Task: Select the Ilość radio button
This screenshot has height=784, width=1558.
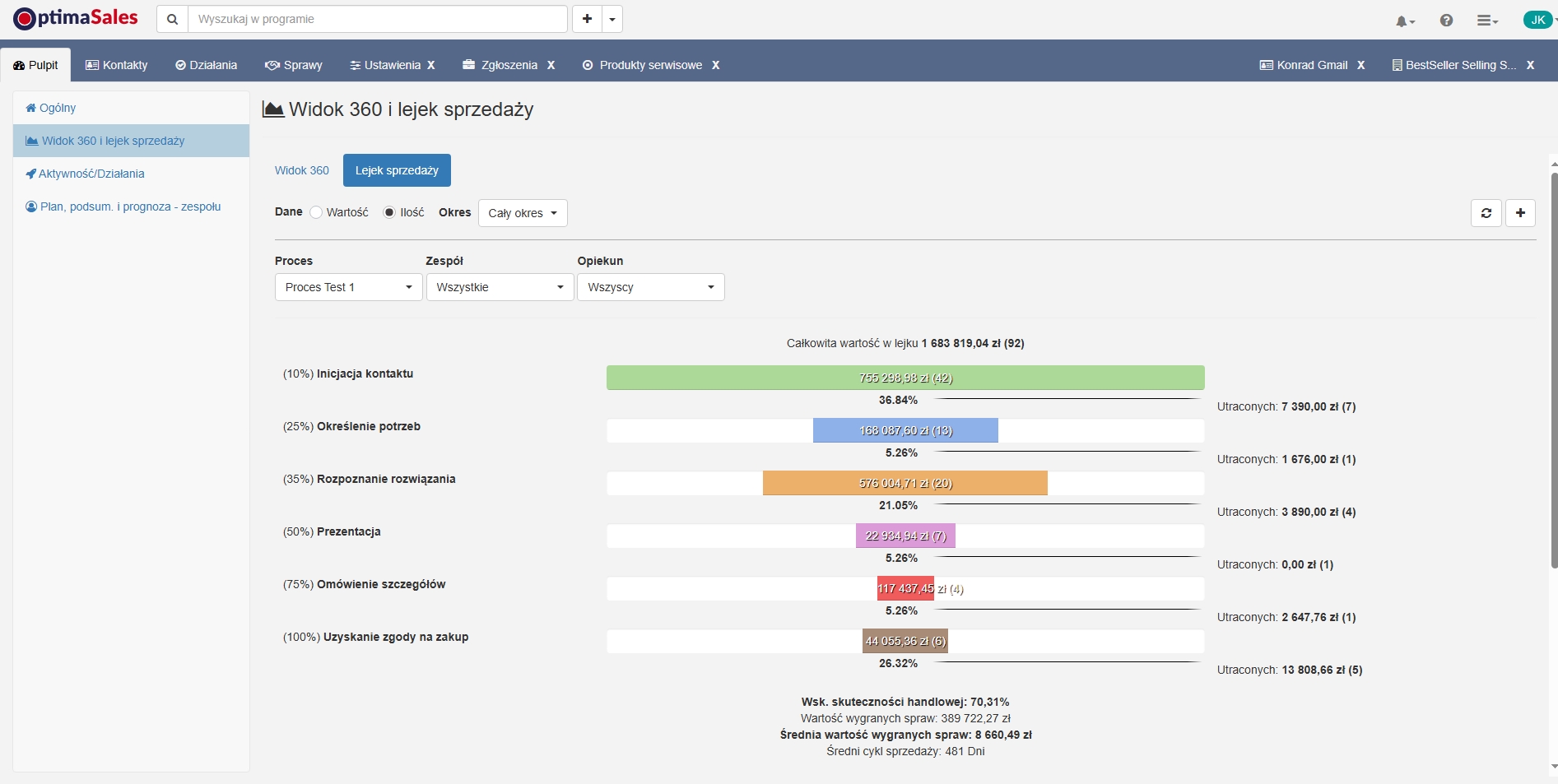Action: click(388, 212)
